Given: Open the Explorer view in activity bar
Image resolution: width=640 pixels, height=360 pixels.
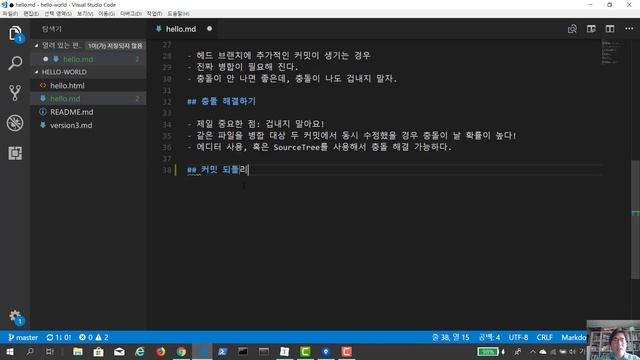Looking at the screenshot, I should point(15,33).
